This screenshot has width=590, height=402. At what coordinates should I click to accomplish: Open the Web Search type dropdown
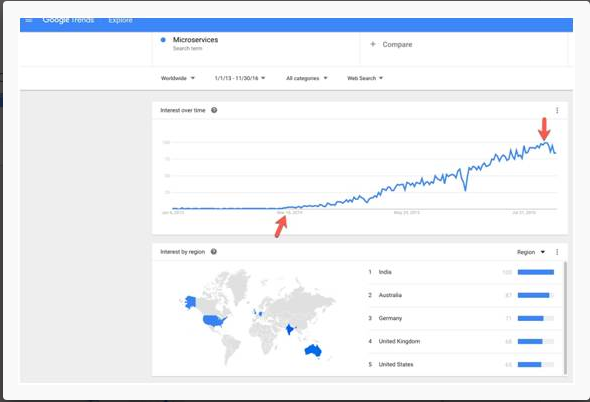(x=365, y=78)
